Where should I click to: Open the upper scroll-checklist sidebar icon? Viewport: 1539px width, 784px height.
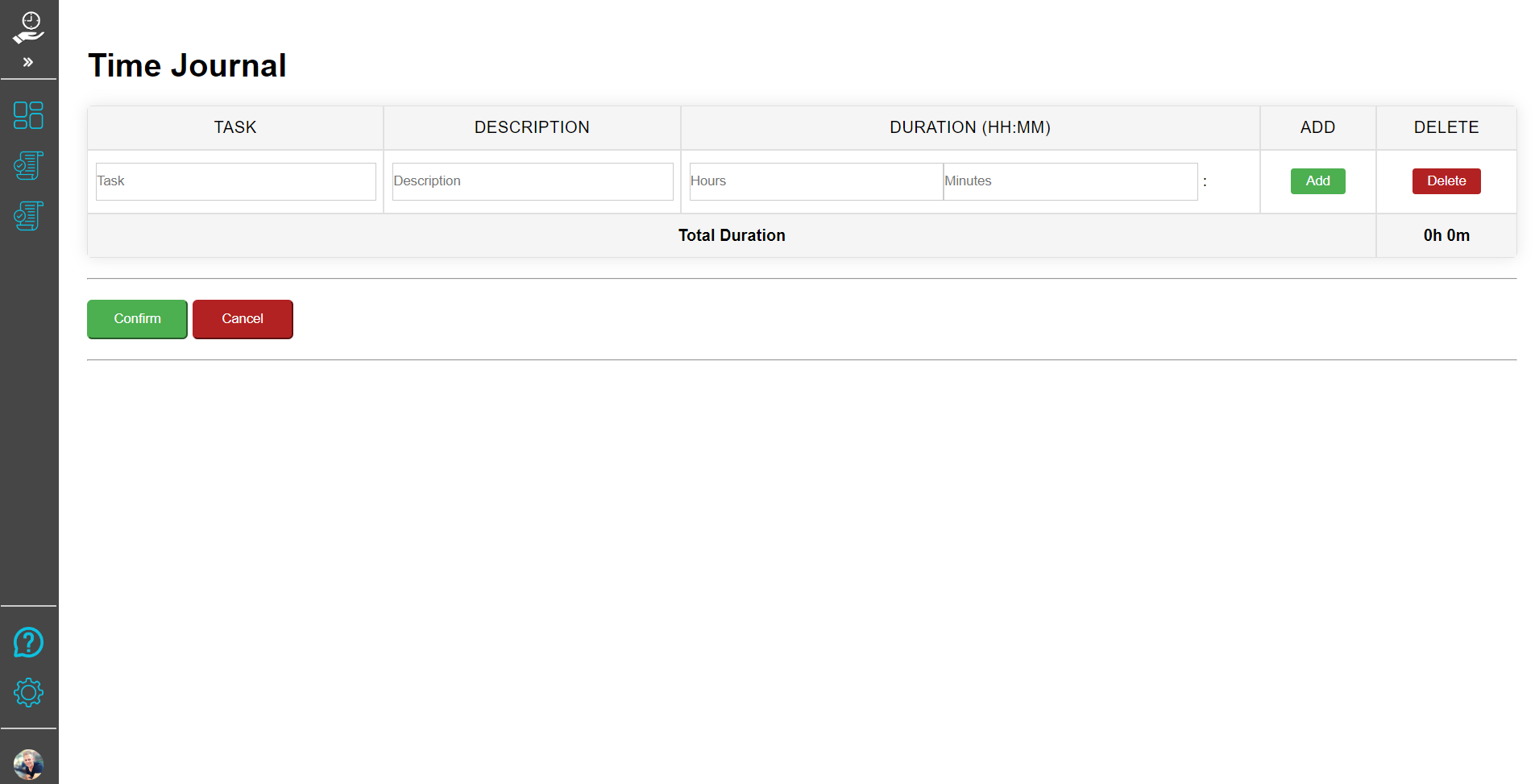coord(28,166)
